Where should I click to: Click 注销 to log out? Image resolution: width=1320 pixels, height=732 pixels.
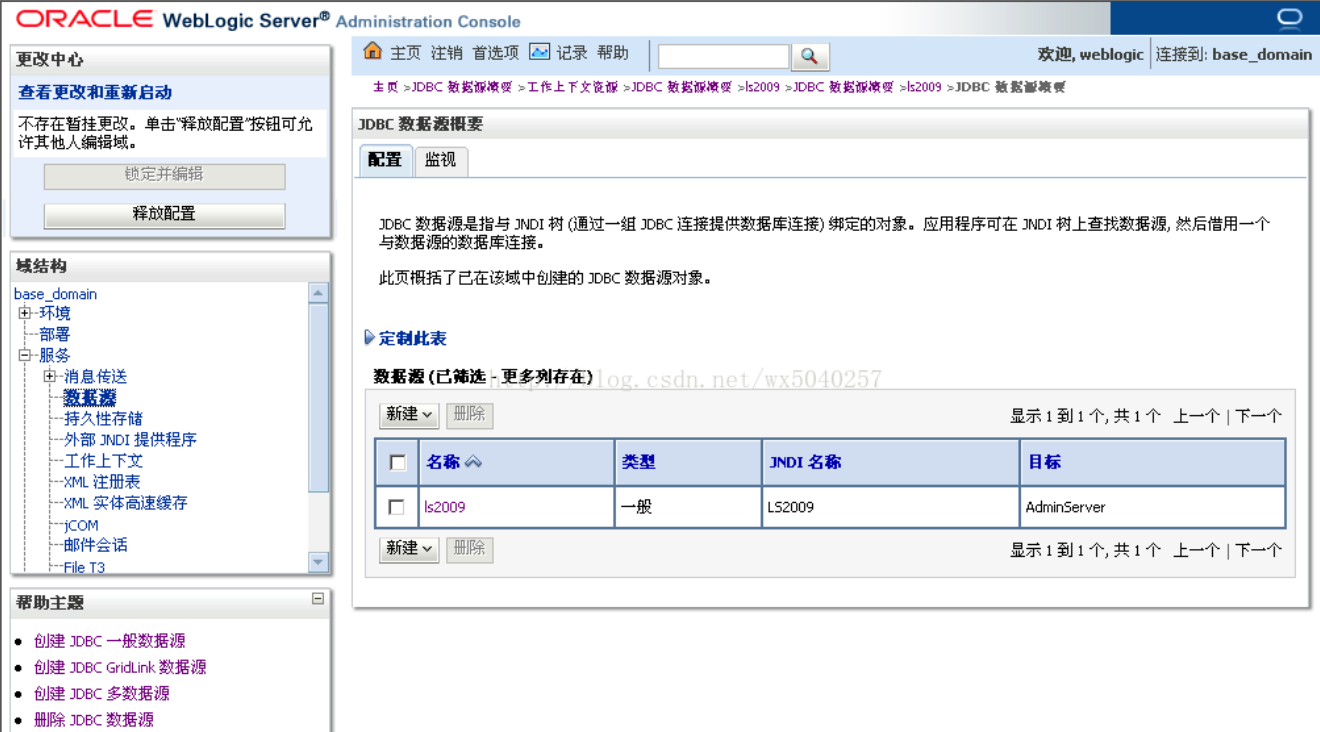pyautogui.click(x=447, y=53)
